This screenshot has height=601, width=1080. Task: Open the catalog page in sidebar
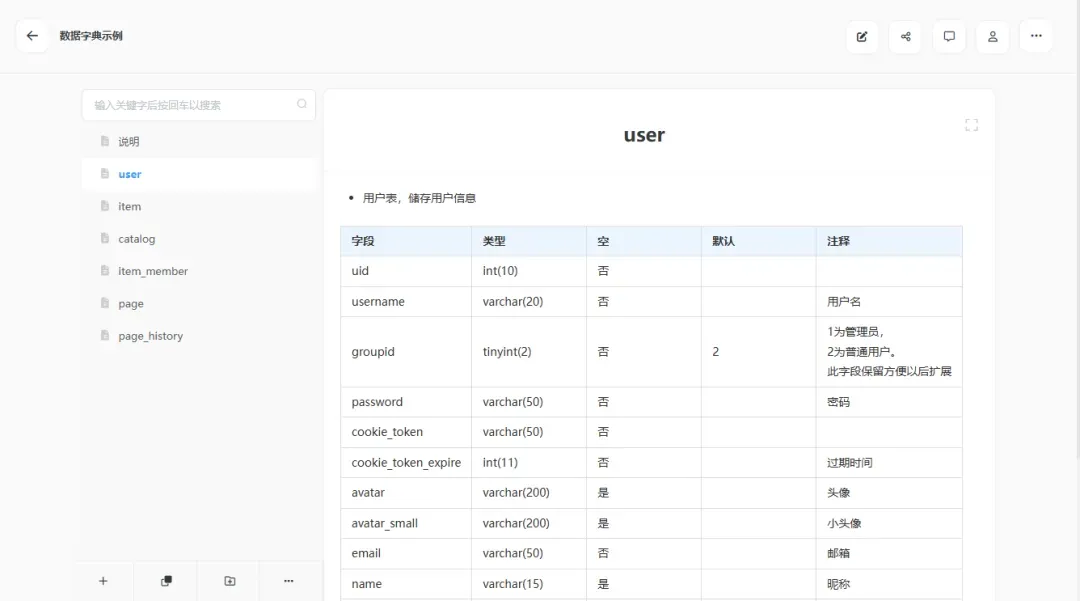tap(137, 239)
